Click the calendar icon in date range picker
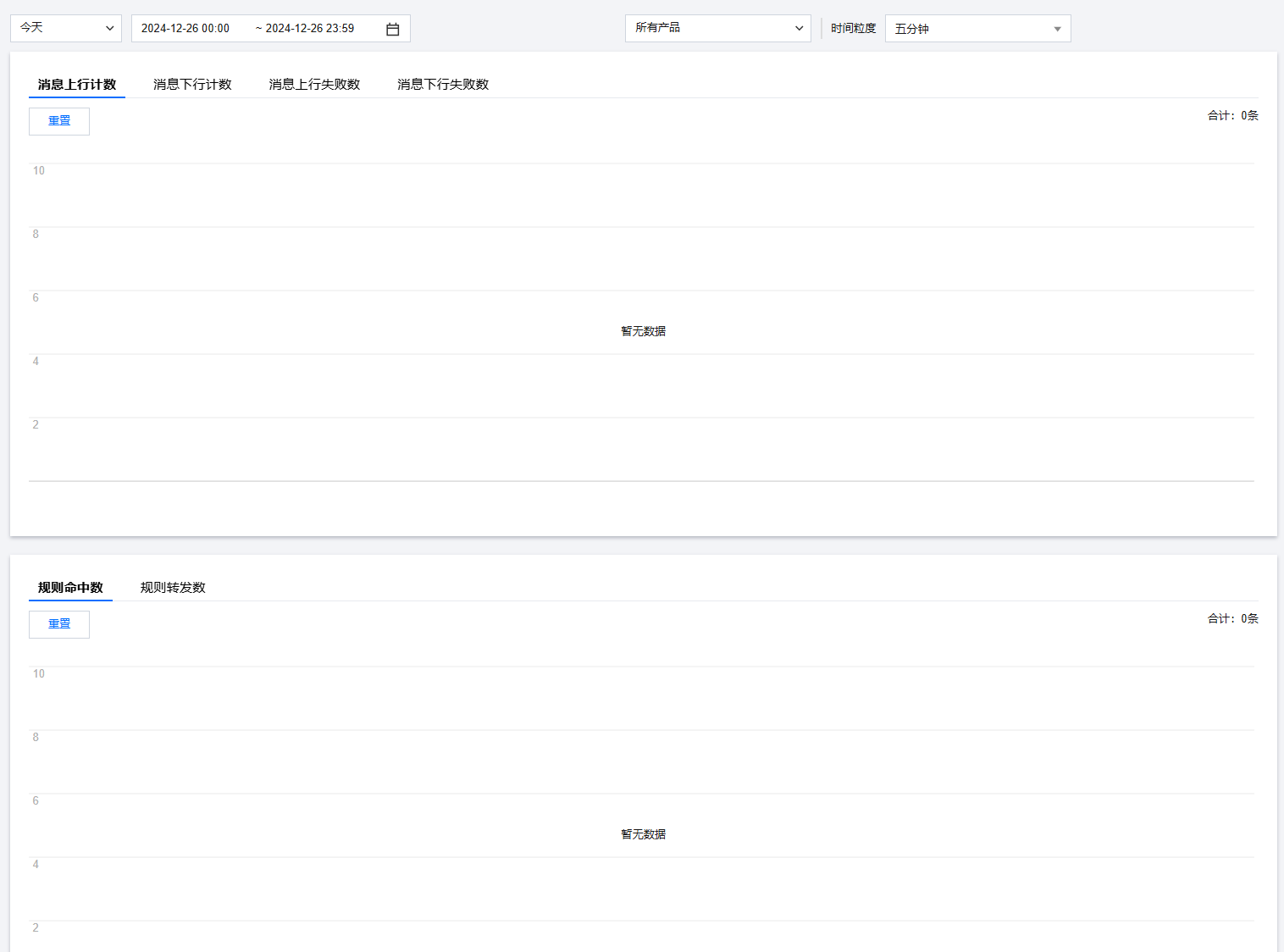1284x952 pixels. coord(393,29)
